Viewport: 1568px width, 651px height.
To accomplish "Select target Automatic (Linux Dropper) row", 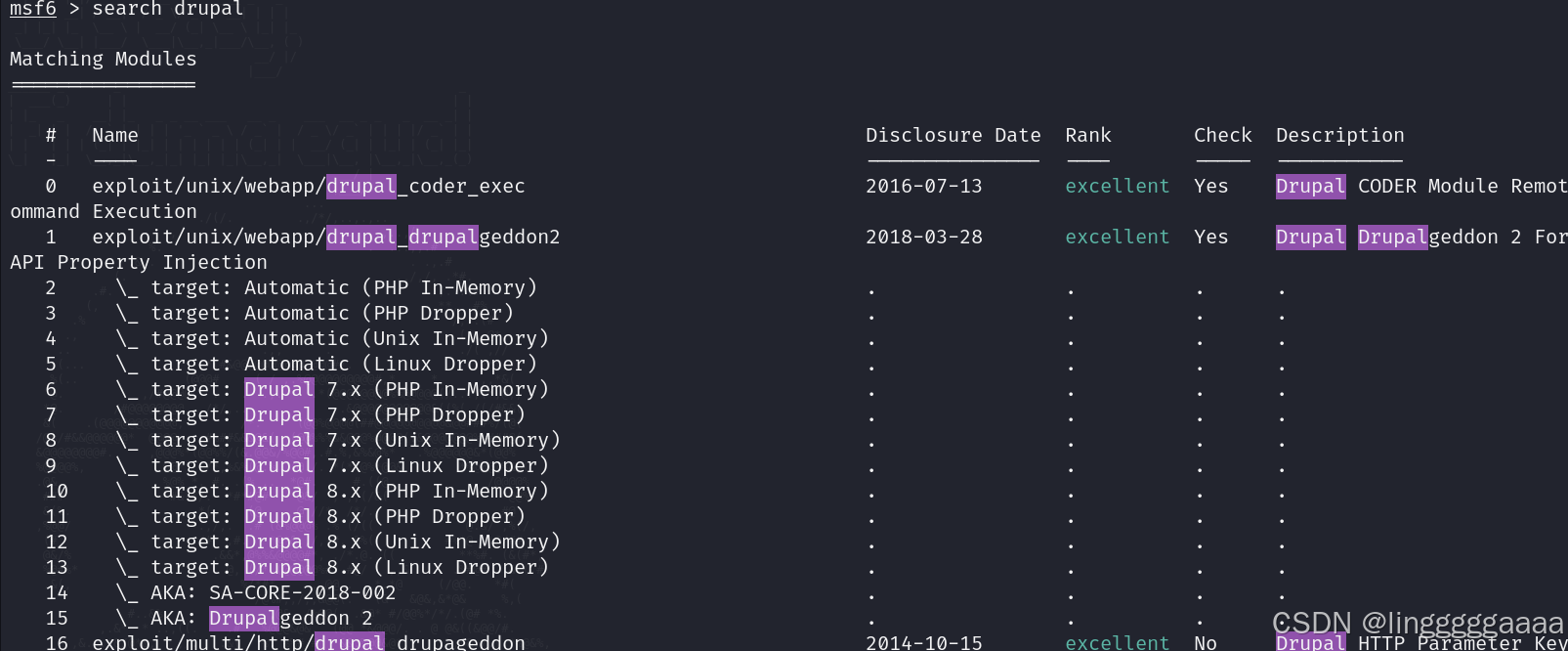I will 326,365.
